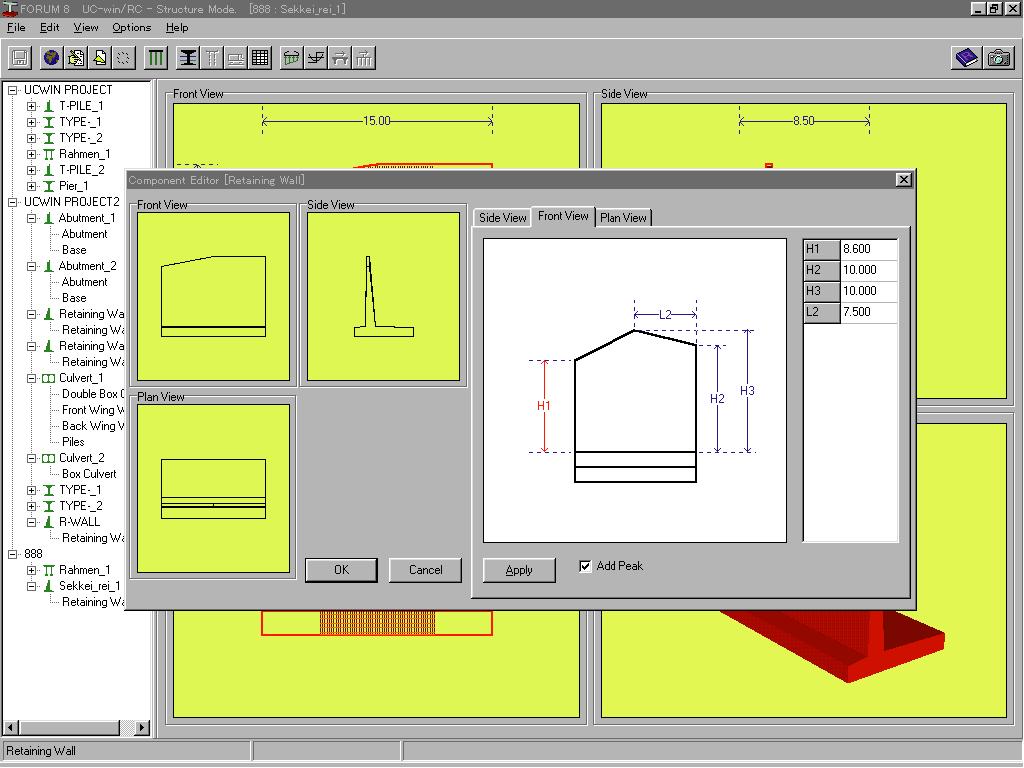1024x768 pixels.
Task: Click the camera snapshot icon
Action: click(998, 57)
